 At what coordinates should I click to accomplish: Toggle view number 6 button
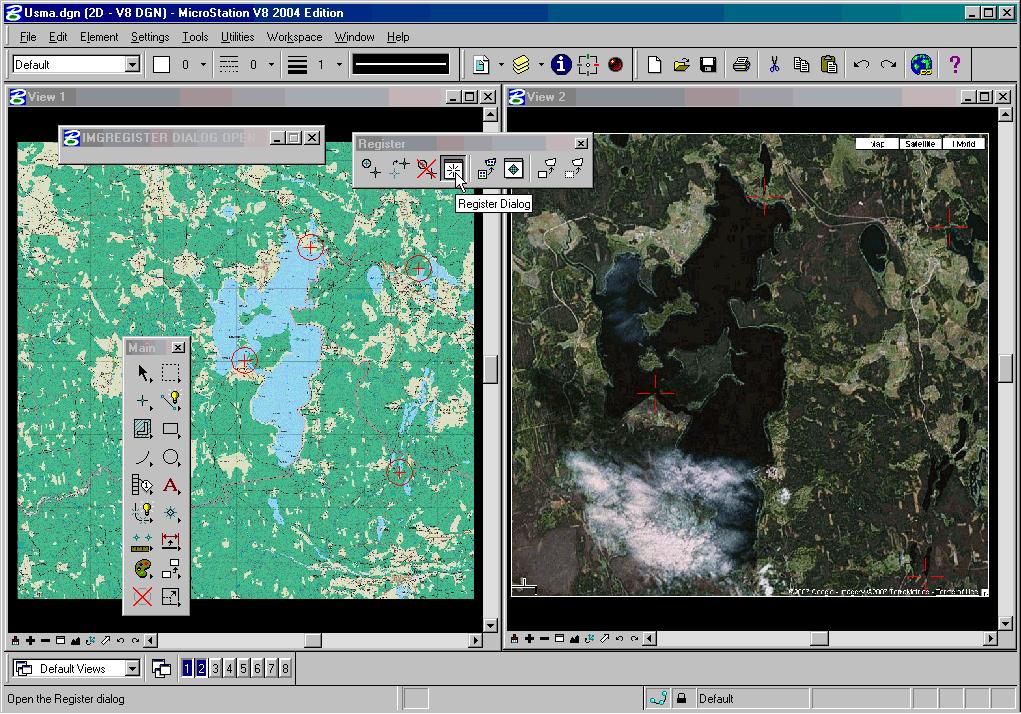coord(257,668)
